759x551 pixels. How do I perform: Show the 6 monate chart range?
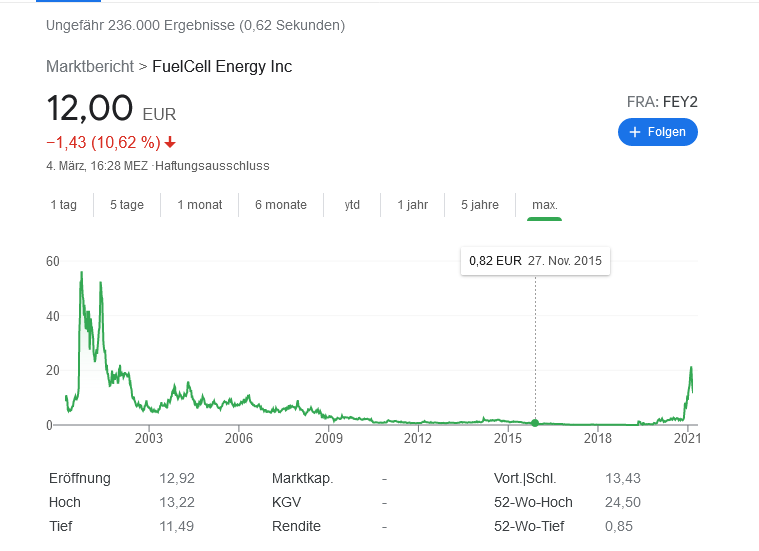(x=281, y=205)
